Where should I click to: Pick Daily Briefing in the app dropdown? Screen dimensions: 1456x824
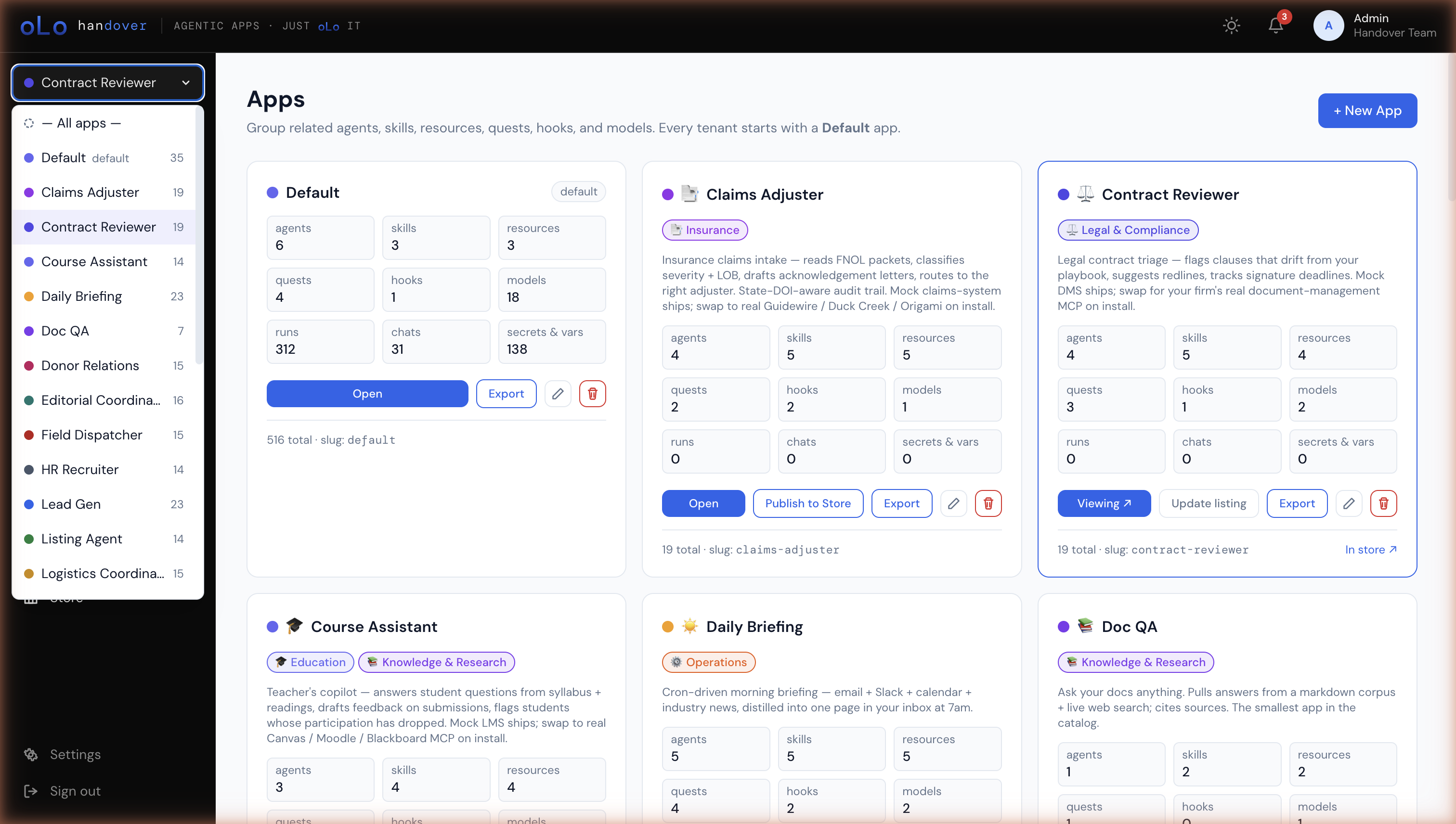[104, 296]
